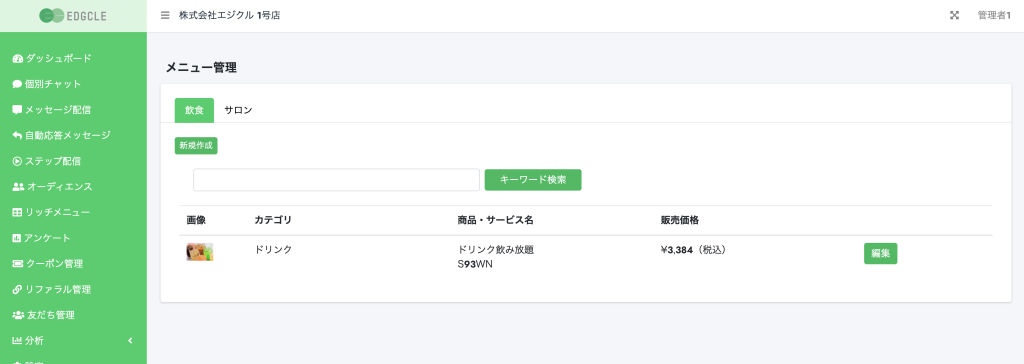Open リッチメニュー grid icon
The image size is (1024, 364).
17,212
